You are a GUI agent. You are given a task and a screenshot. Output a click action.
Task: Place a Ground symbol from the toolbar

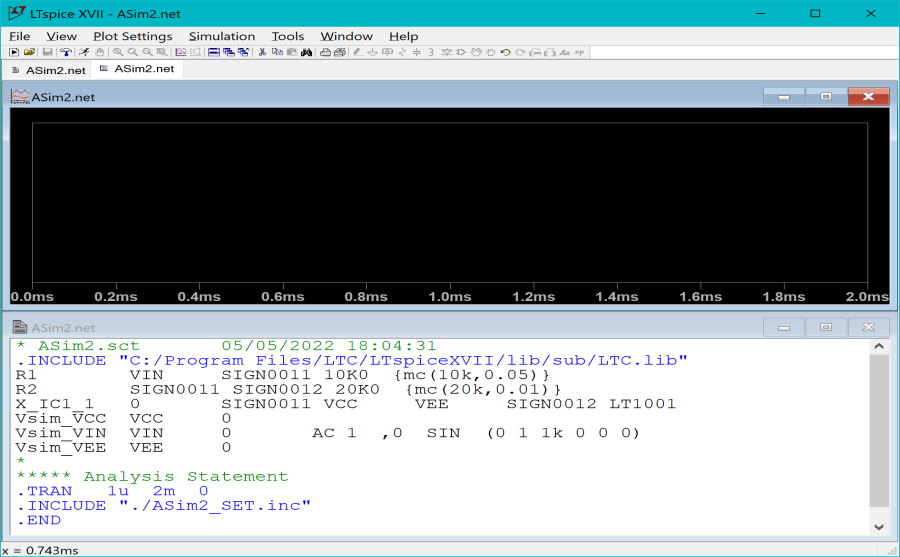373,52
